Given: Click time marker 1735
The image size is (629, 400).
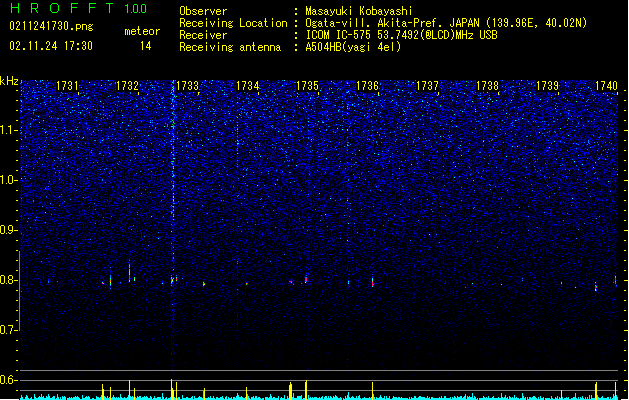Looking at the screenshot, I should tap(307, 86).
